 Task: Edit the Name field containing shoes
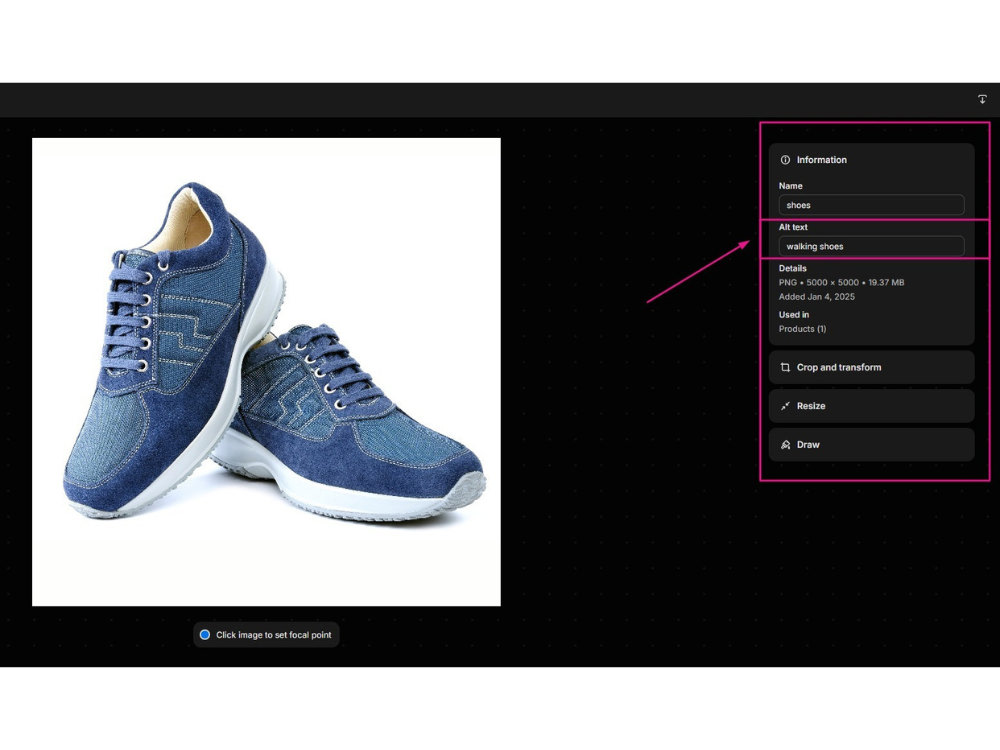coord(871,205)
